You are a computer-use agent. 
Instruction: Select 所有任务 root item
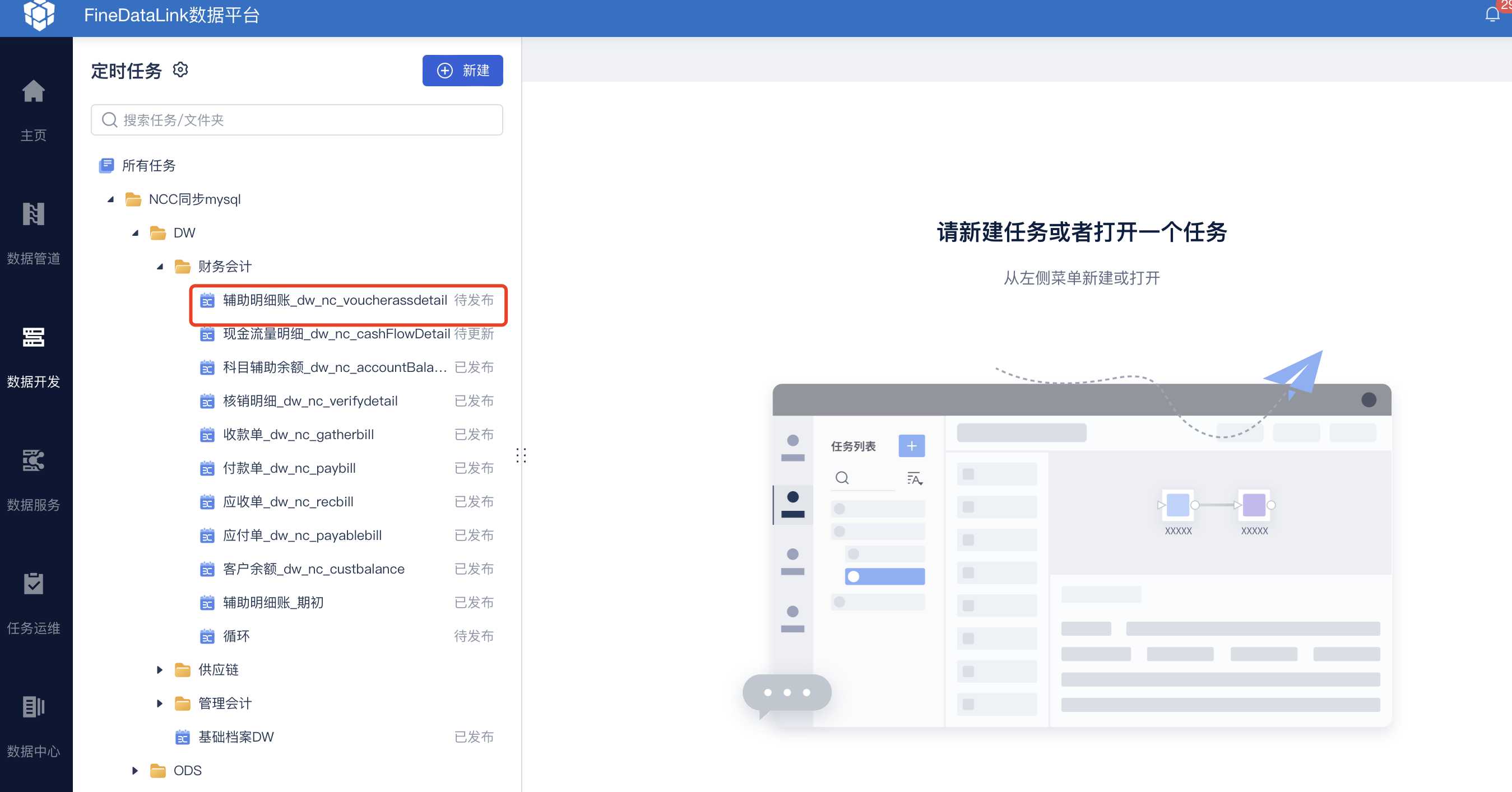[x=148, y=166]
